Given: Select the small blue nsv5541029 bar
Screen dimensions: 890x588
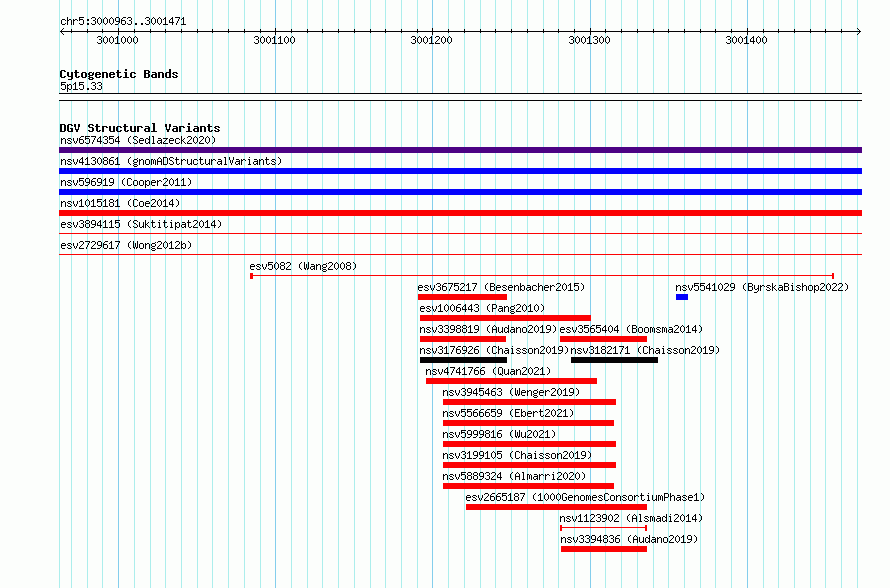Looking at the screenshot, I should tap(682, 297).
